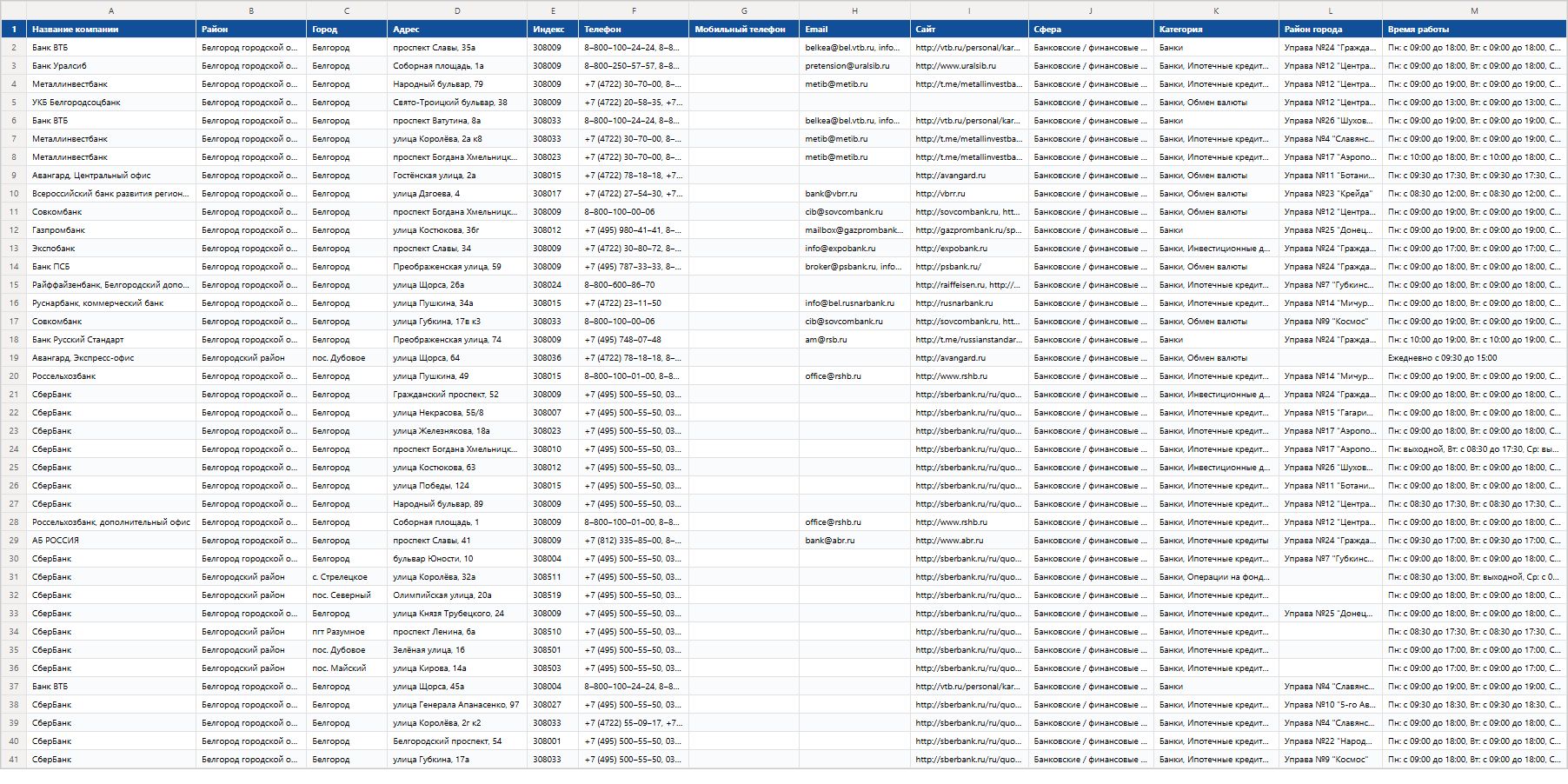
Task: Click site cell "http://vbrr.ru"
Action: (969, 194)
